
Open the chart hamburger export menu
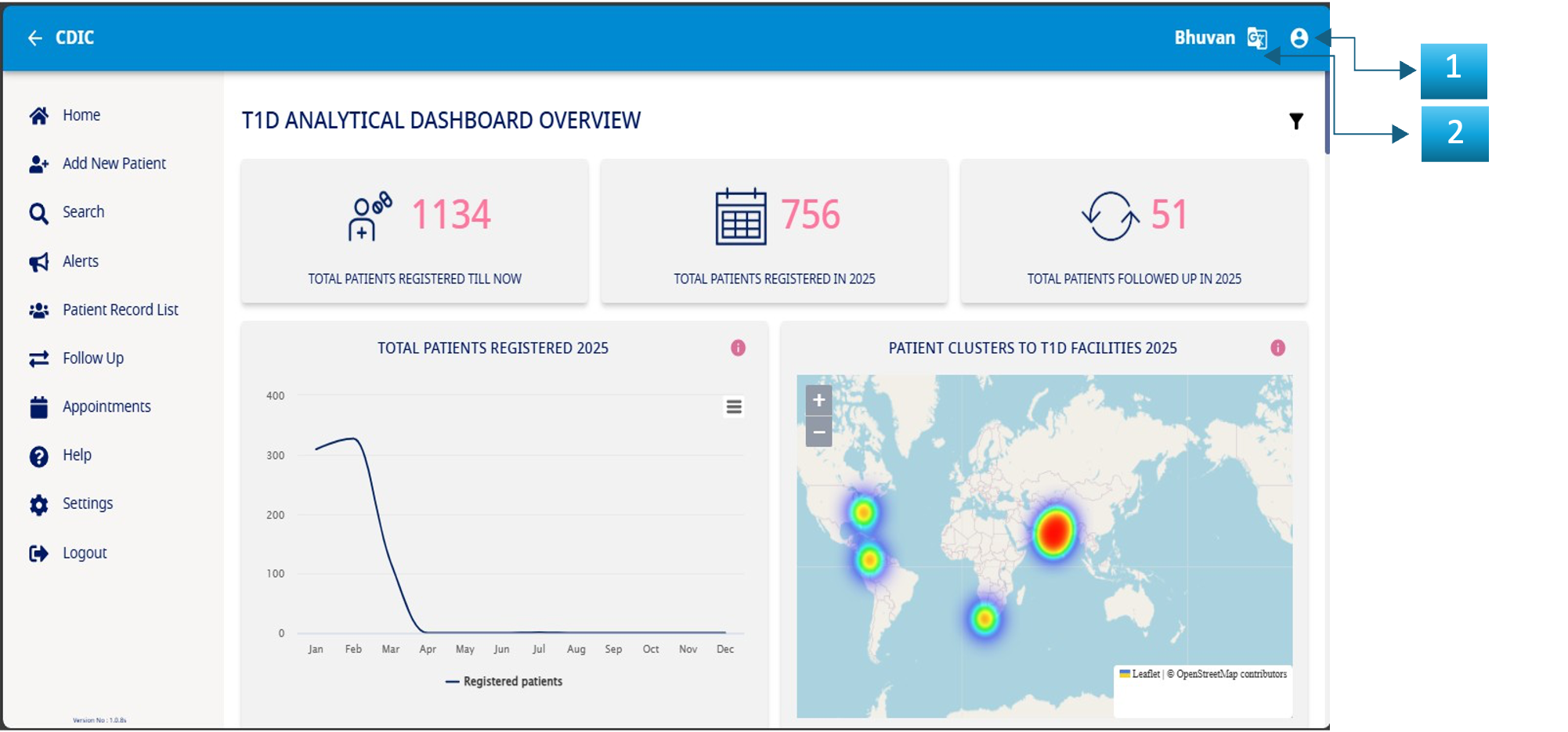pos(733,406)
